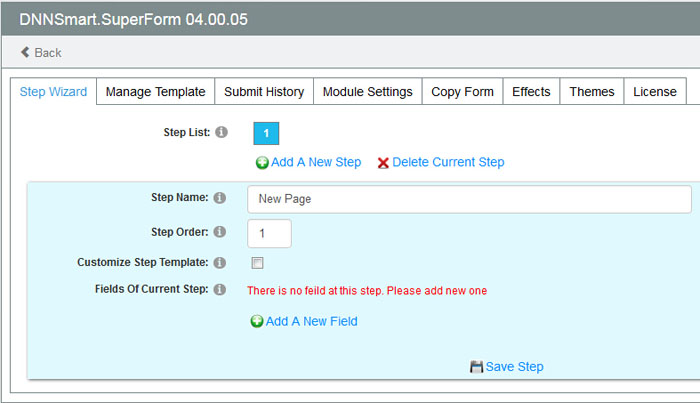Viewport: 700px width, 403px height.
Task: Click Add A New Step link
Action: click(x=316, y=162)
